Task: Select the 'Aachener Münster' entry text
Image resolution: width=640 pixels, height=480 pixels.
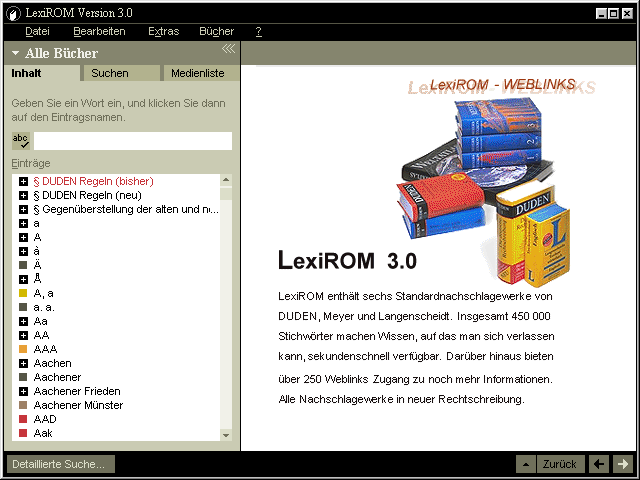Action: [78, 405]
